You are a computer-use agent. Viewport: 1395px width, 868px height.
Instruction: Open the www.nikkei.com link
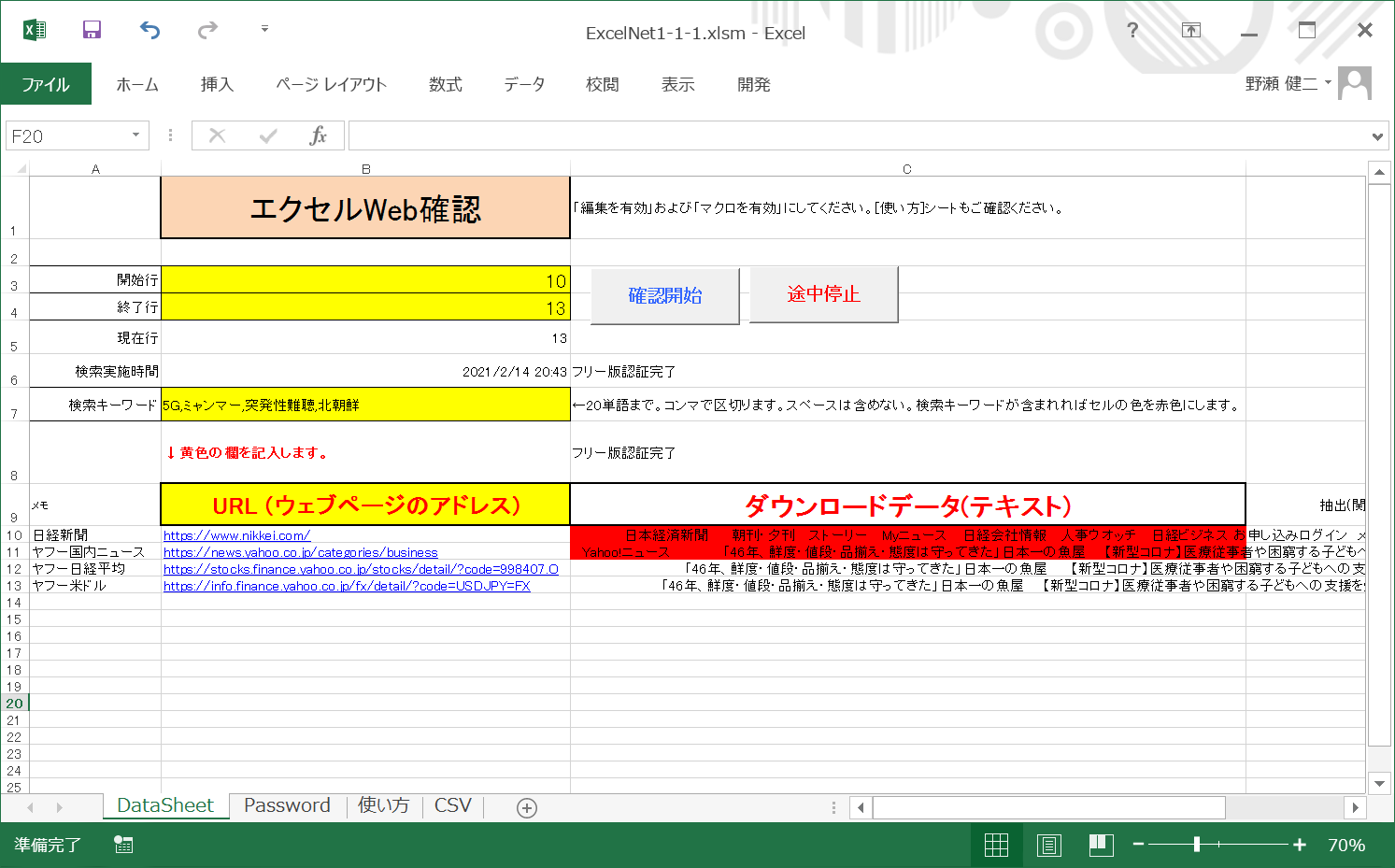pos(236,535)
